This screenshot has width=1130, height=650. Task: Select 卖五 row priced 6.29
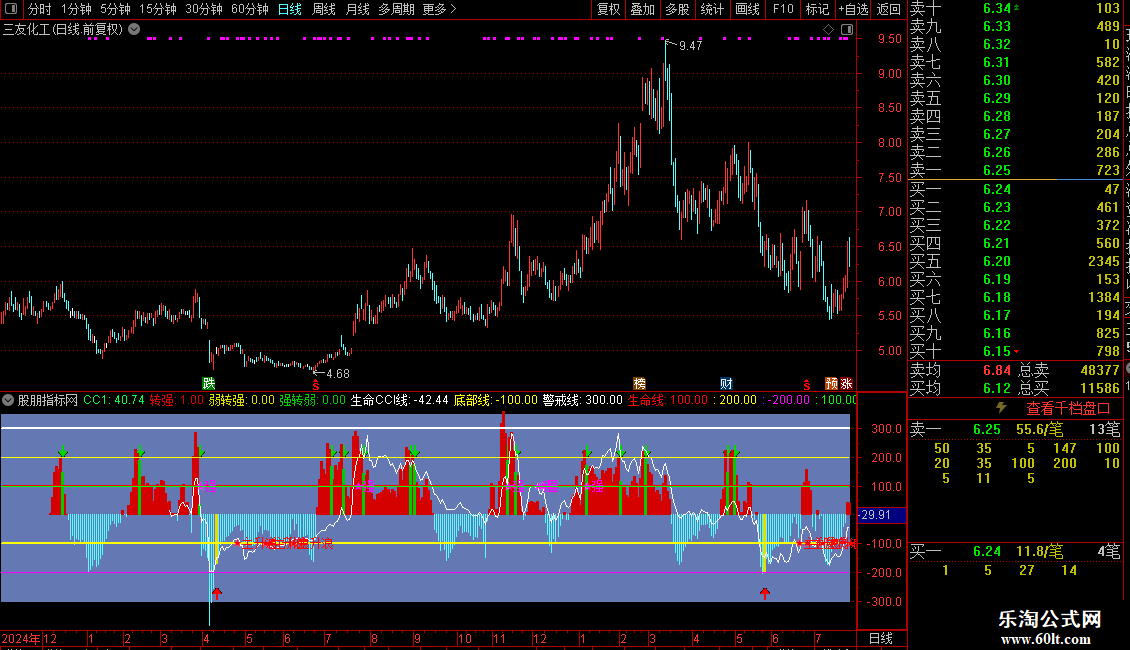[x=1015, y=98]
